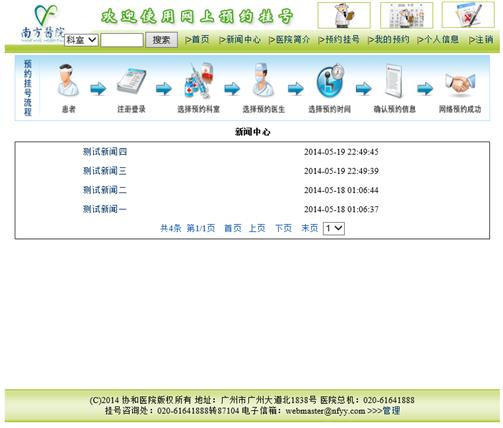Open the 预约挂号 menu item
The height and width of the screenshot is (428, 503).
pos(339,39)
